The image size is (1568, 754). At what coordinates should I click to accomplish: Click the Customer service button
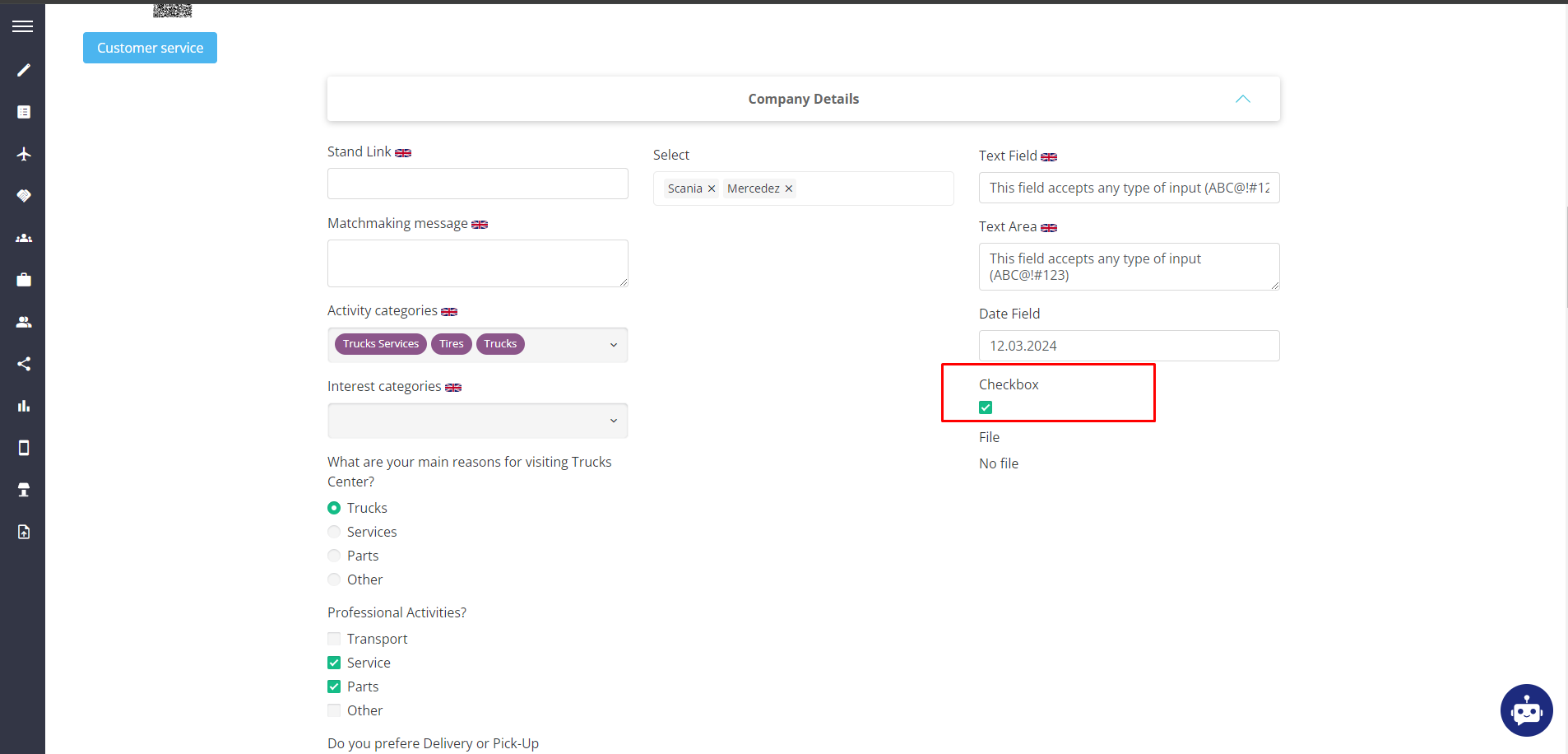(x=150, y=47)
